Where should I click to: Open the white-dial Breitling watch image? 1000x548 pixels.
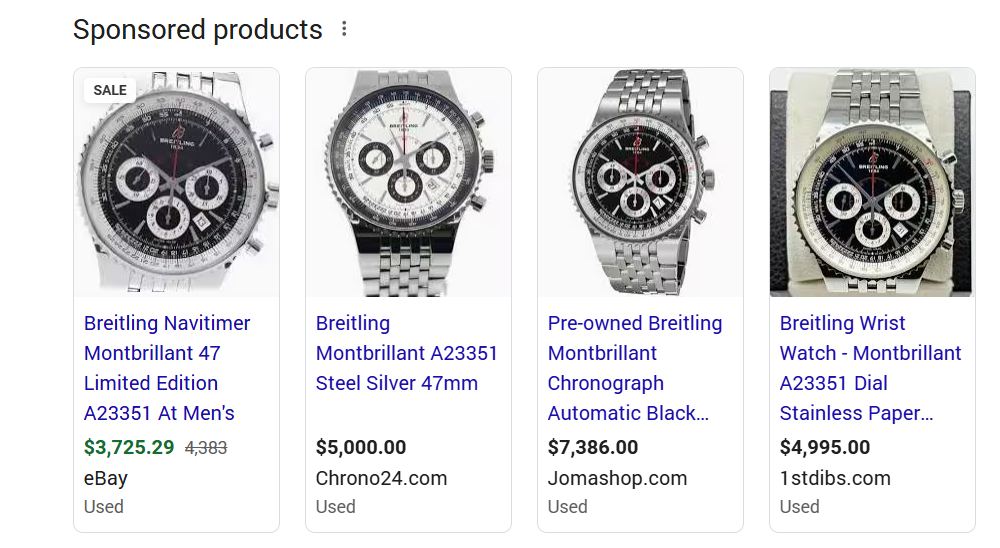click(408, 182)
